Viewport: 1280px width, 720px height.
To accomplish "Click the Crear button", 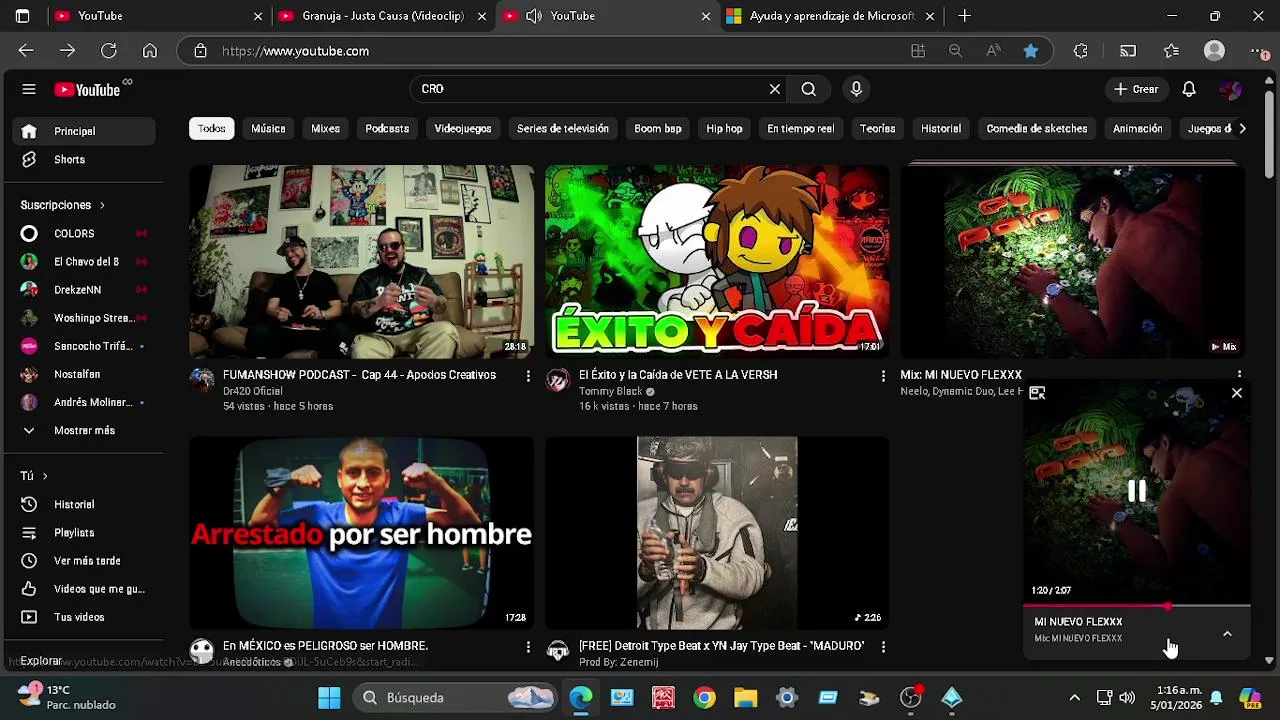I will [1136, 89].
